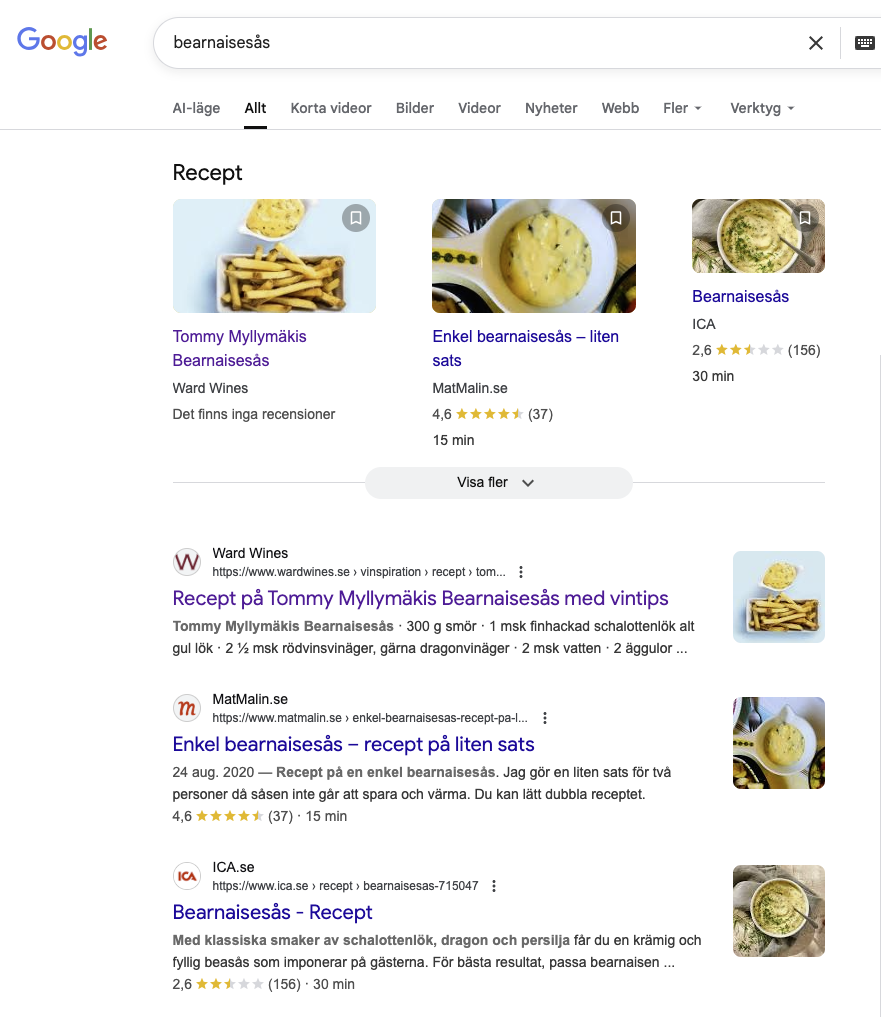
Task: Click the MatMalin.se site favicon
Action: (187, 708)
